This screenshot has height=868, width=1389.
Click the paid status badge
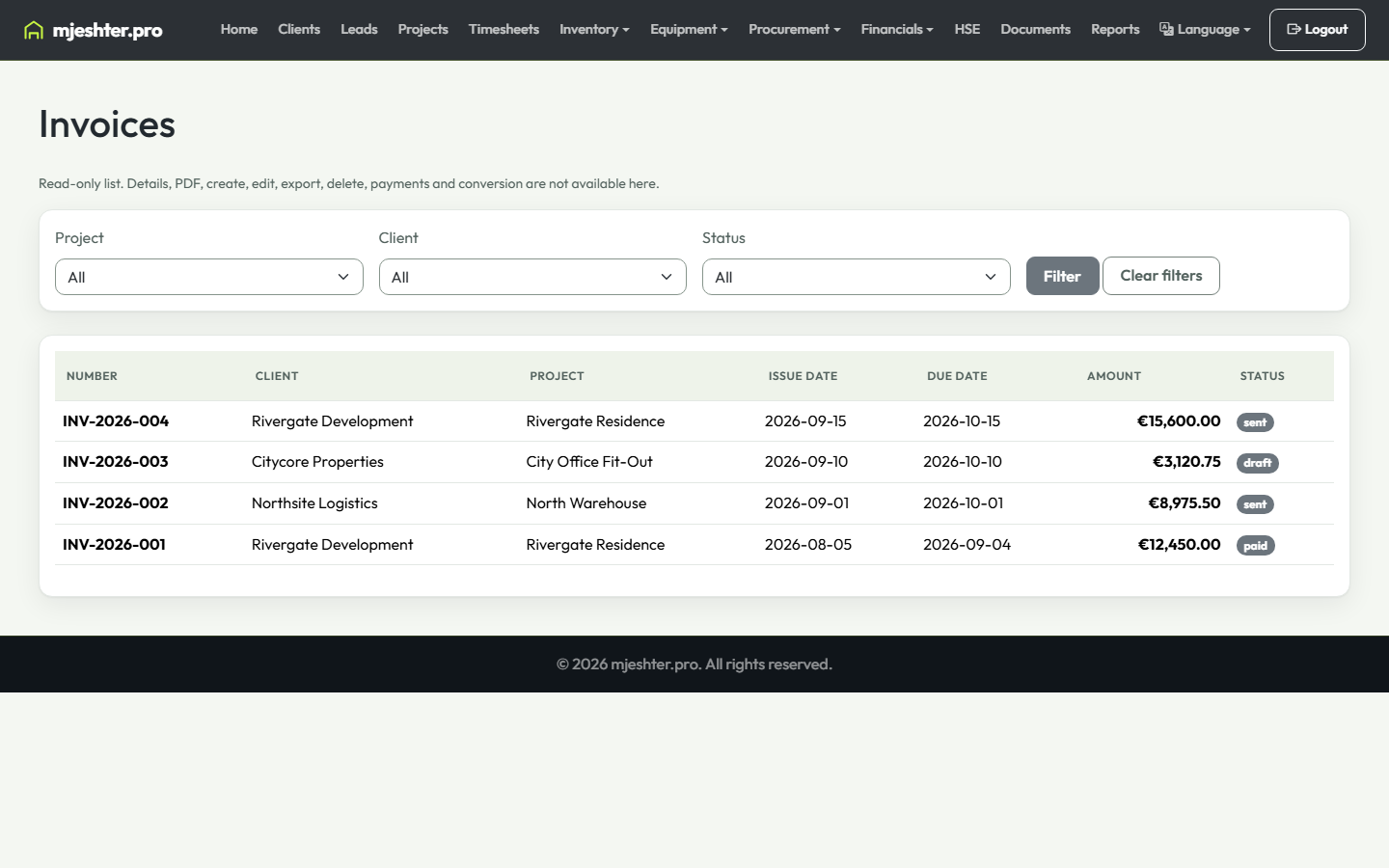click(1256, 546)
